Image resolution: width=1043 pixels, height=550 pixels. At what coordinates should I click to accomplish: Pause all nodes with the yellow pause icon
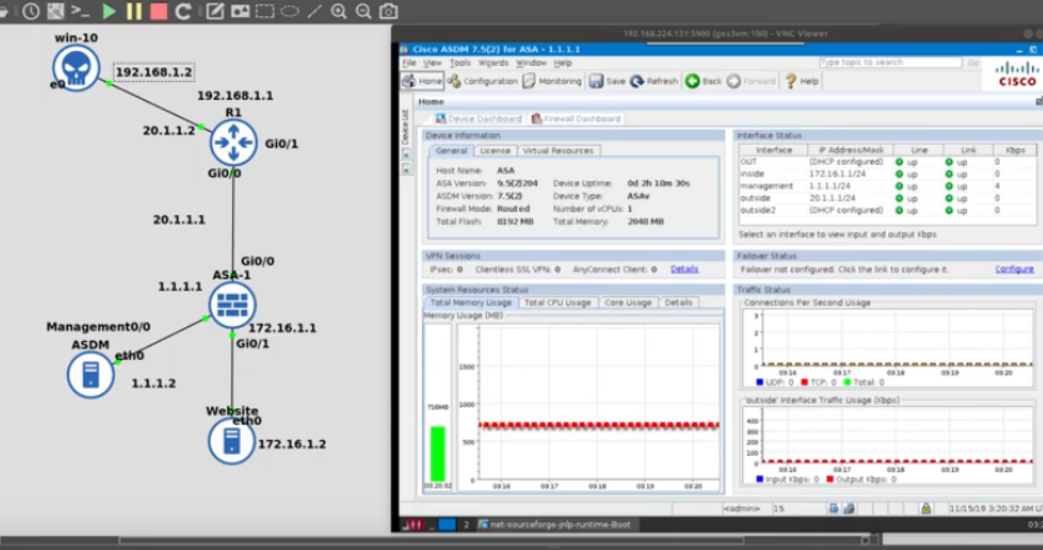tap(134, 12)
